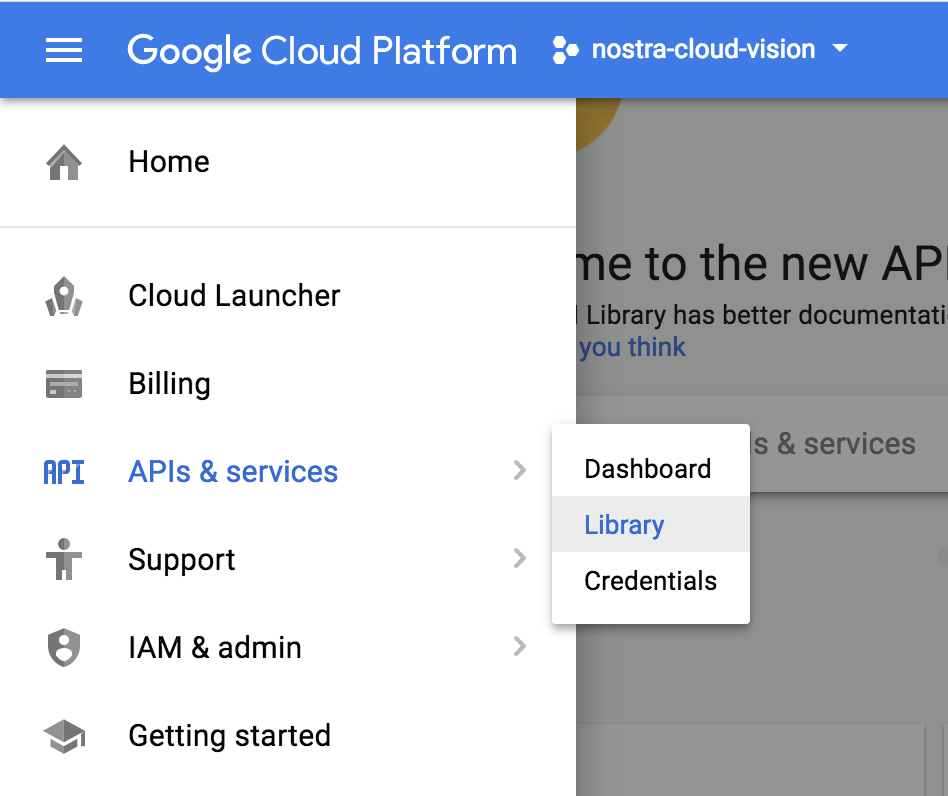The height and width of the screenshot is (796, 948).
Task: Click the nostra-cloud-vision project name
Action: click(703, 49)
